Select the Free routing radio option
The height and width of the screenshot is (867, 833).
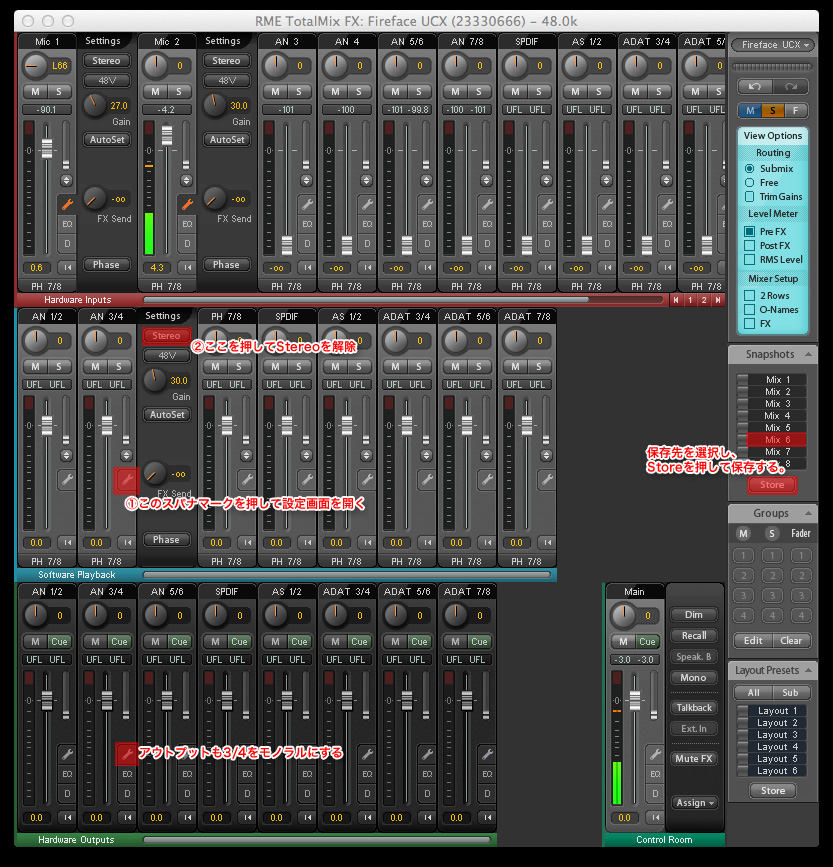(x=750, y=183)
